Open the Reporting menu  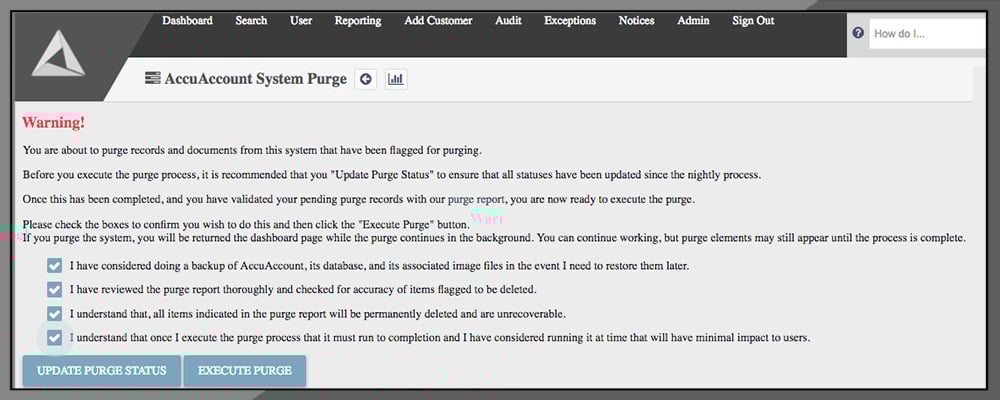coord(357,21)
